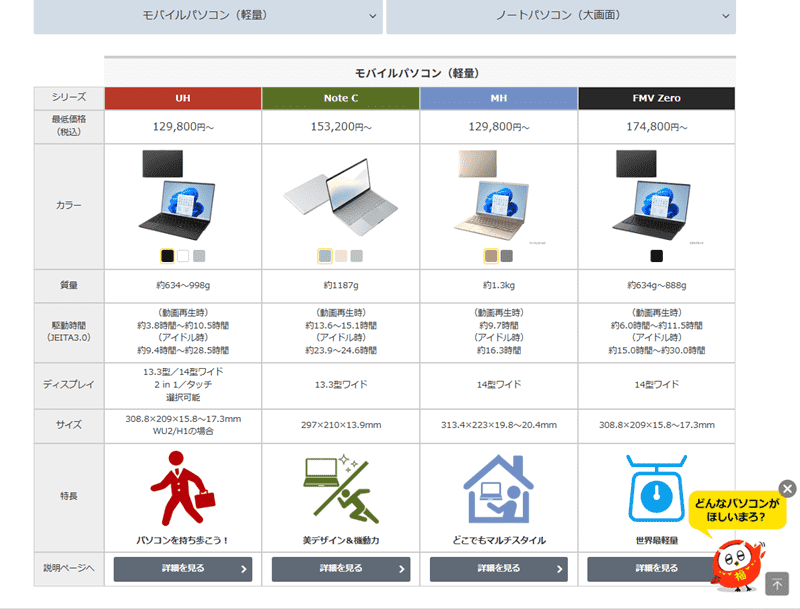The width and height of the screenshot is (800, 610).
Task: Select the dark gray swatch for MH
Action: tap(507, 256)
